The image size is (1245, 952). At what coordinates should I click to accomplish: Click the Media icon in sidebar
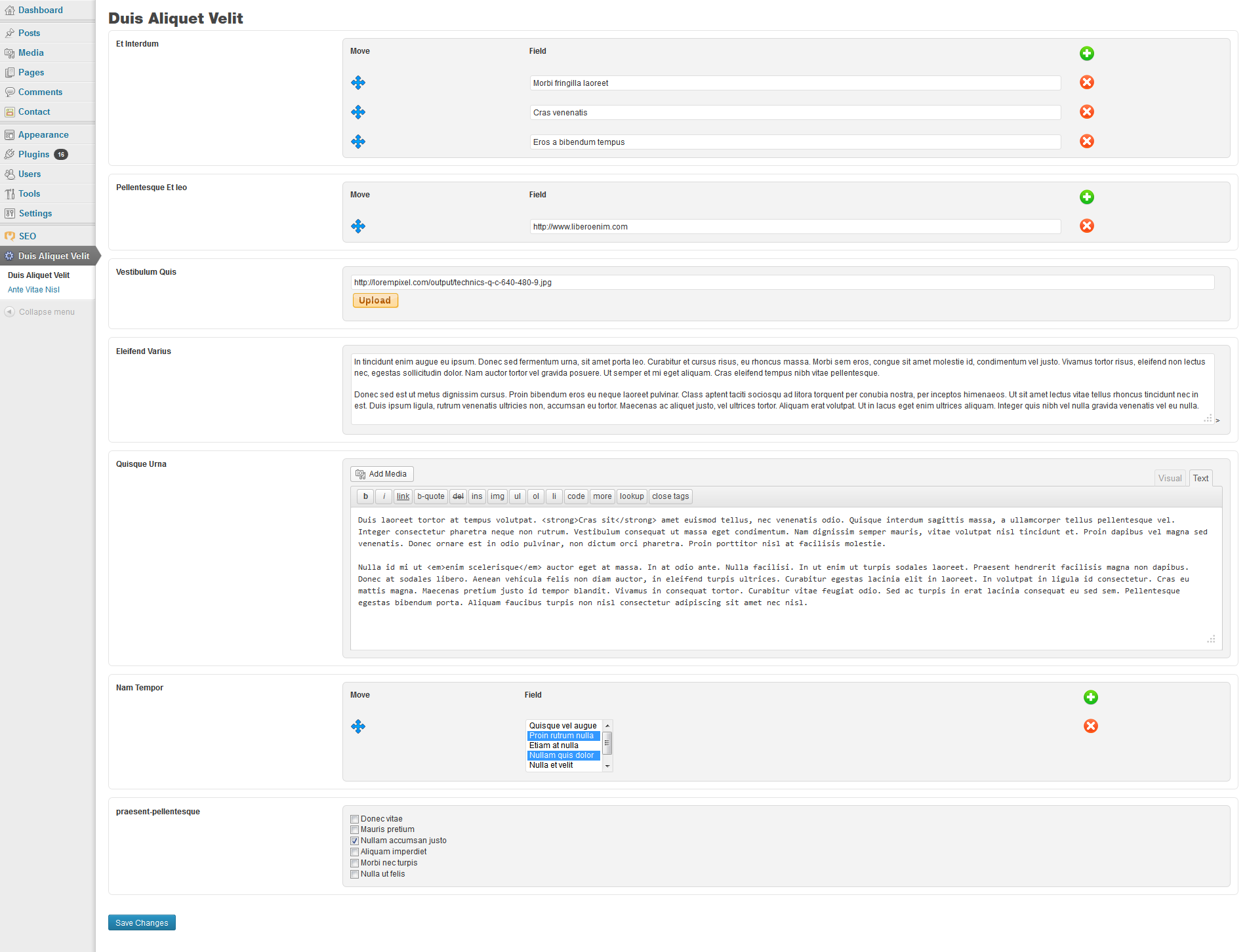tap(10, 52)
